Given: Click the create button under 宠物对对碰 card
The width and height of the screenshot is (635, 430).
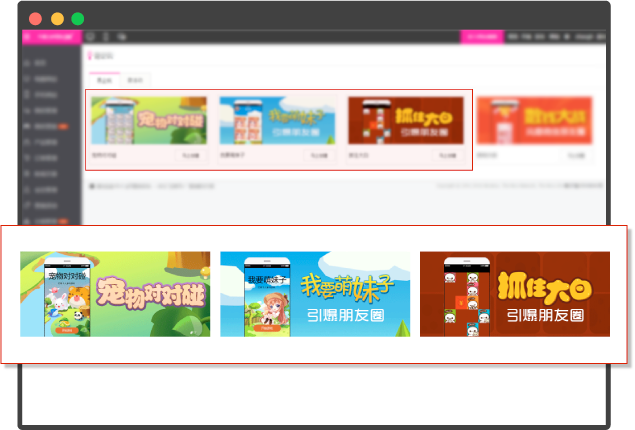Looking at the screenshot, I should [191, 156].
